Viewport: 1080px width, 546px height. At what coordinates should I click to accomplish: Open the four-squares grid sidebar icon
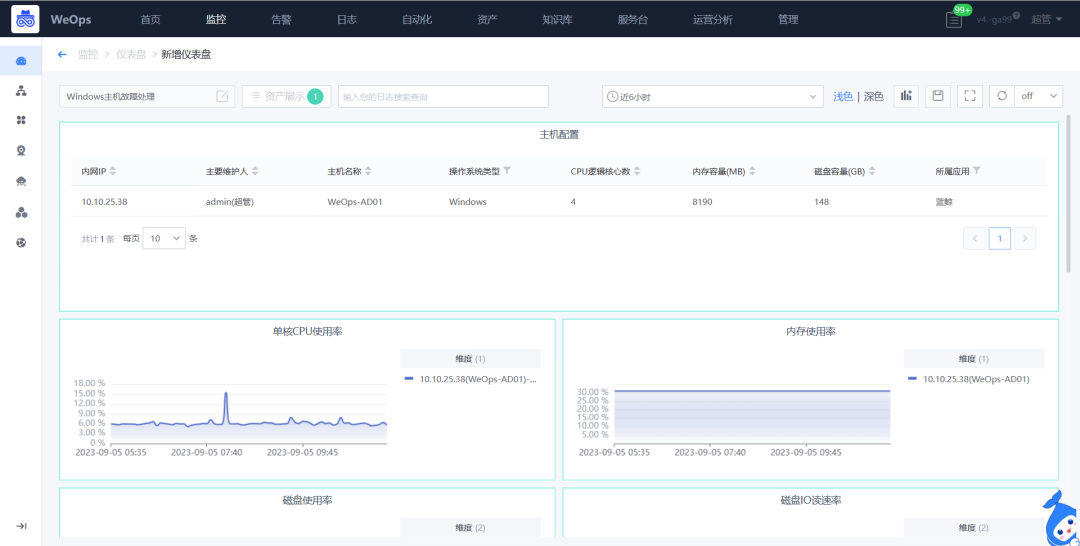click(x=21, y=120)
